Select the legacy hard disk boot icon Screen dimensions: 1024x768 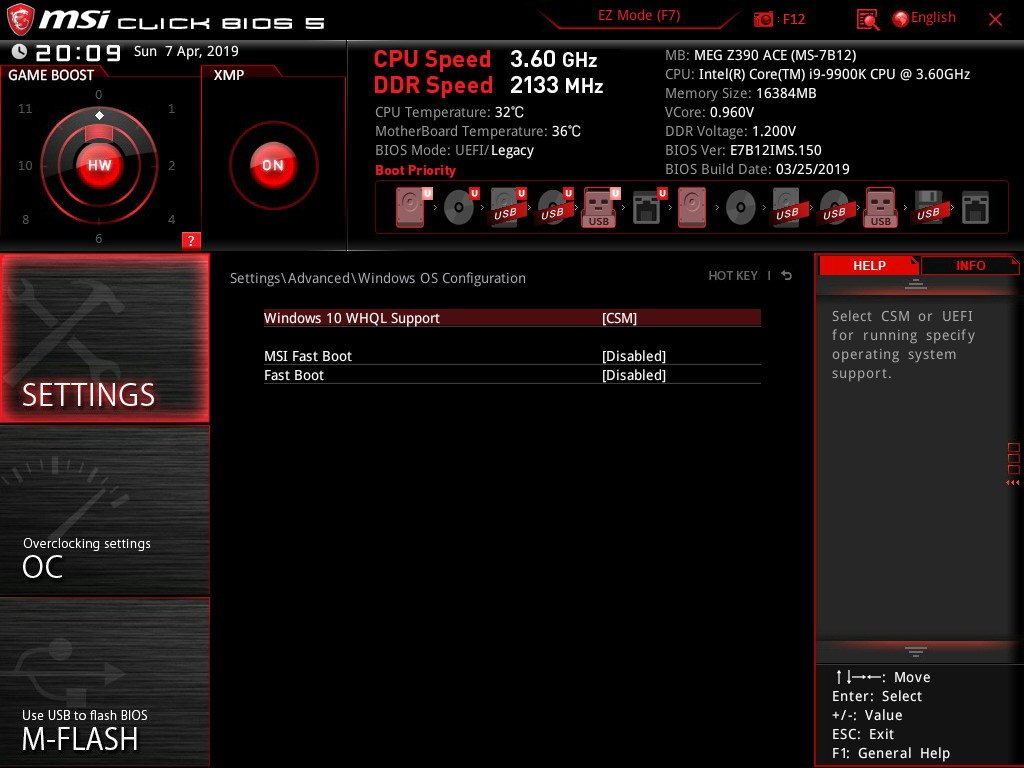pyautogui.click(x=692, y=207)
